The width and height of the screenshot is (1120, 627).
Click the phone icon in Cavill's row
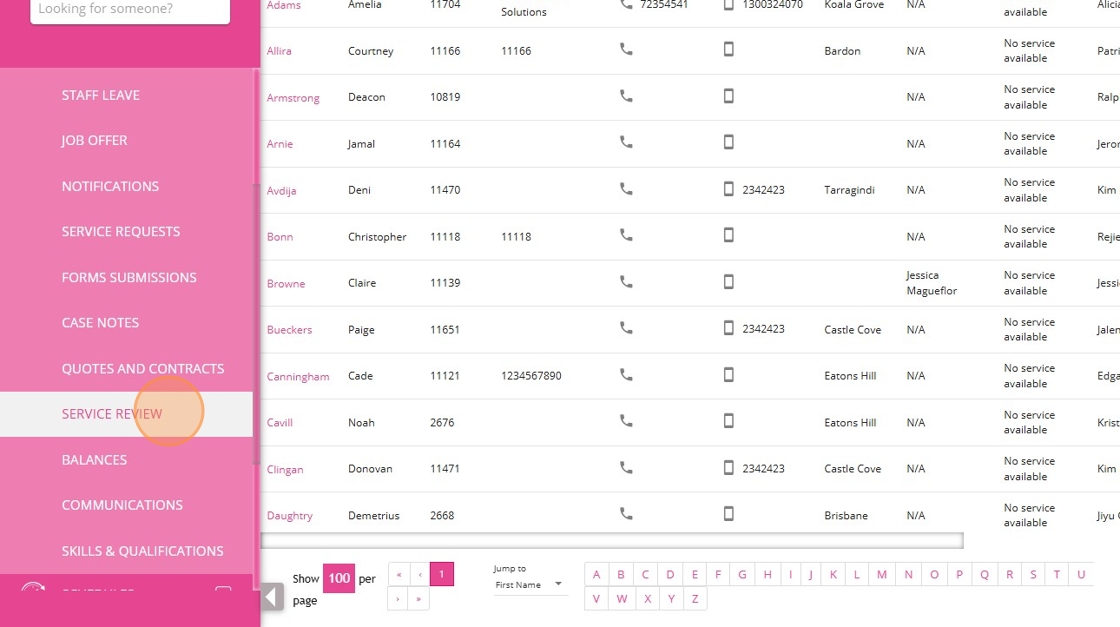click(626, 421)
